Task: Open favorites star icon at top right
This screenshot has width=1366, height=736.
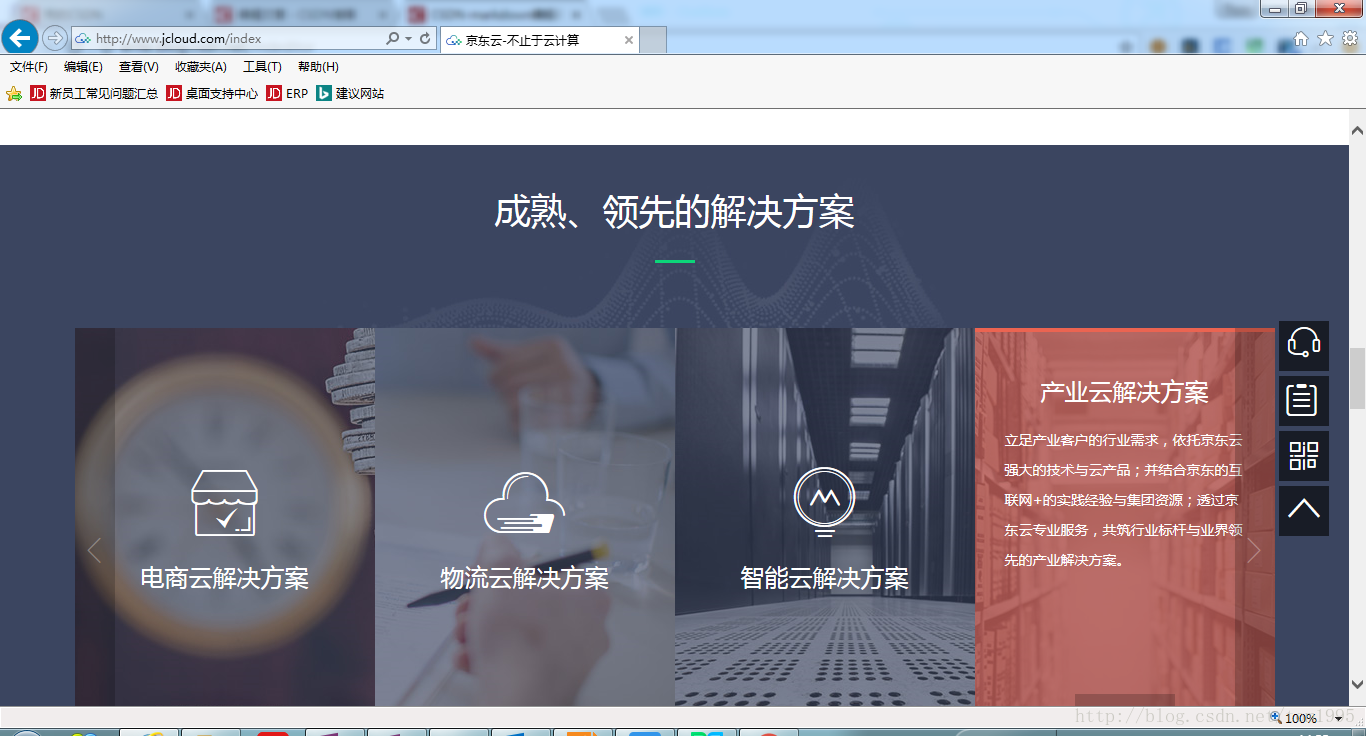Action: (x=1325, y=38)
